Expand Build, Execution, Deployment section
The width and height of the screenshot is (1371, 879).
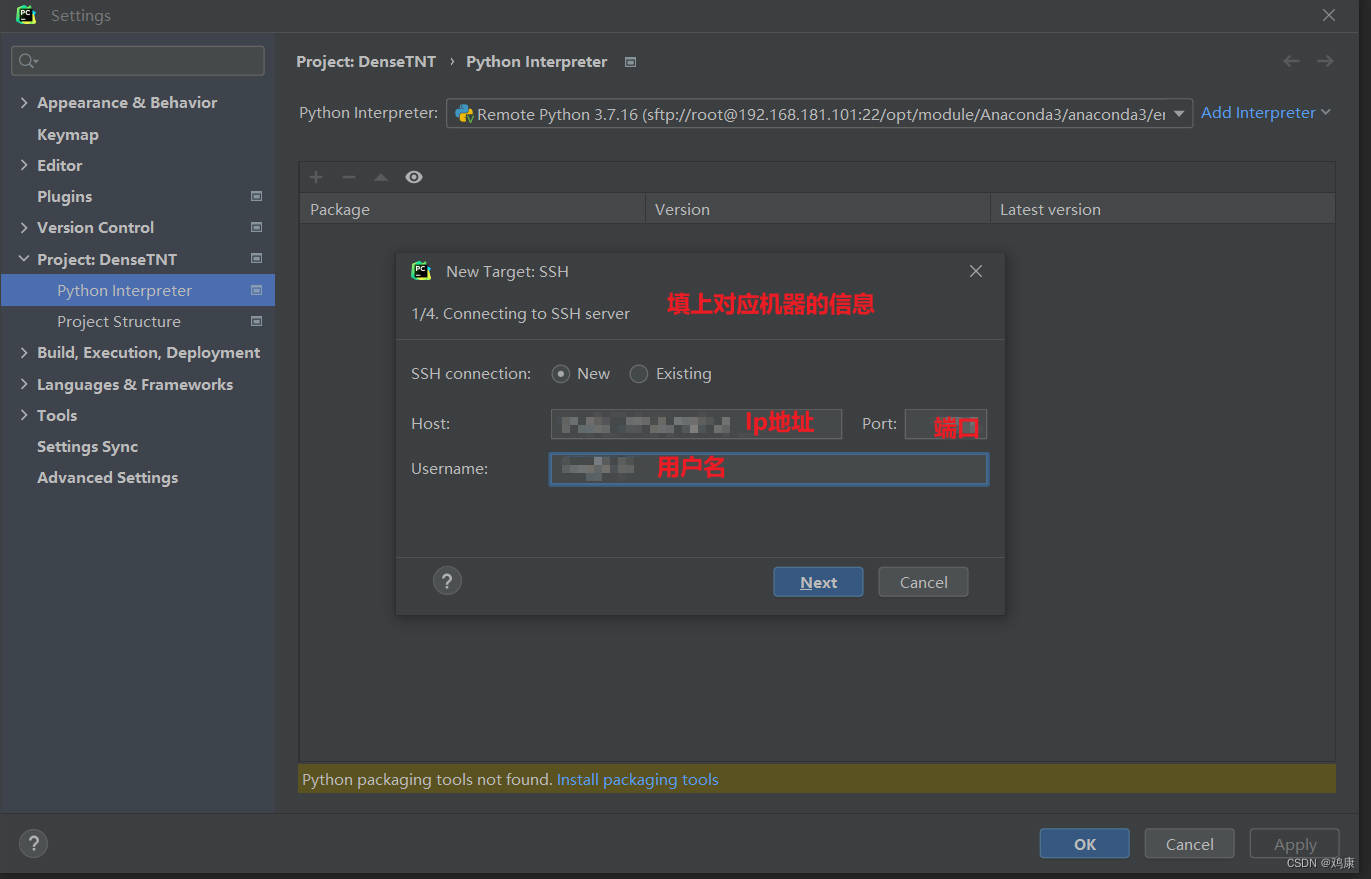tap(24, 353)
